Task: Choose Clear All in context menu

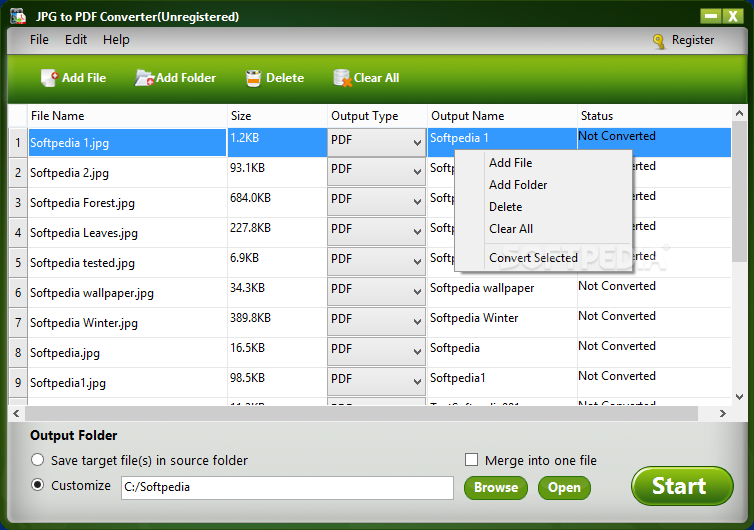Action: (543, 229)
